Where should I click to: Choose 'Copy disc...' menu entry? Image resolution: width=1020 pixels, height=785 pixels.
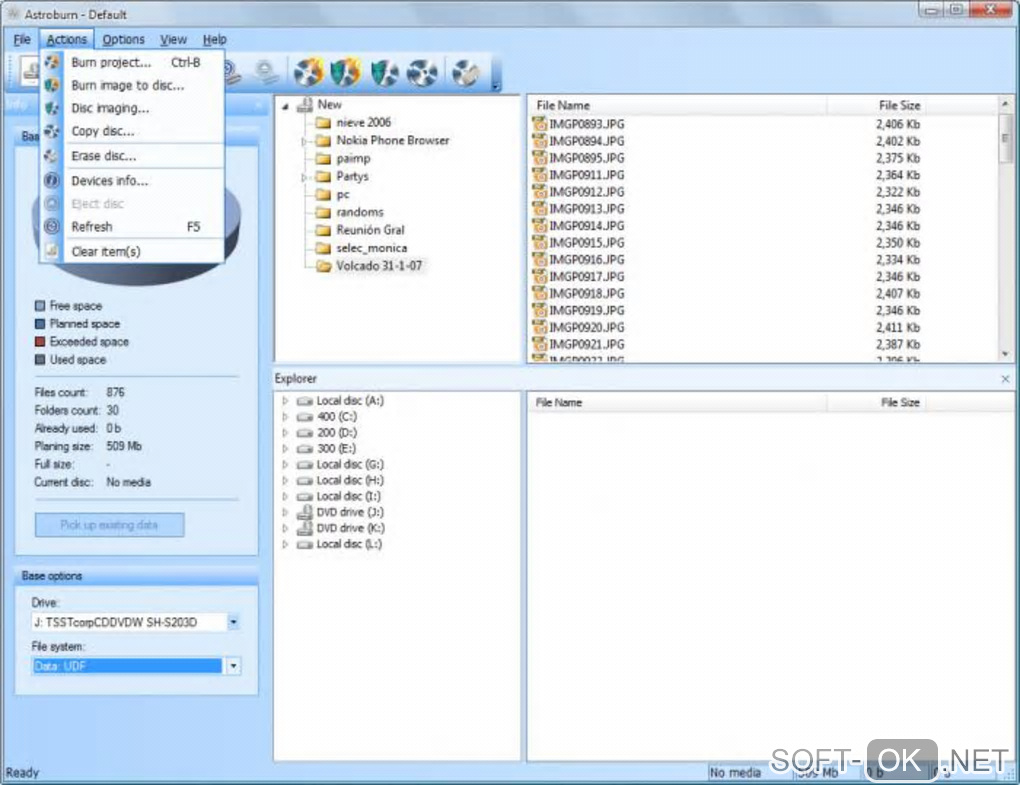tap(132, 131)
